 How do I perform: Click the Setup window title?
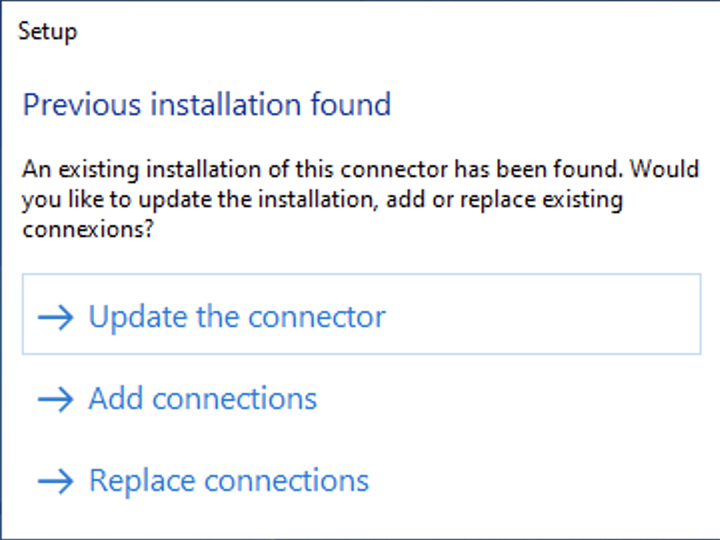point(47,31)
